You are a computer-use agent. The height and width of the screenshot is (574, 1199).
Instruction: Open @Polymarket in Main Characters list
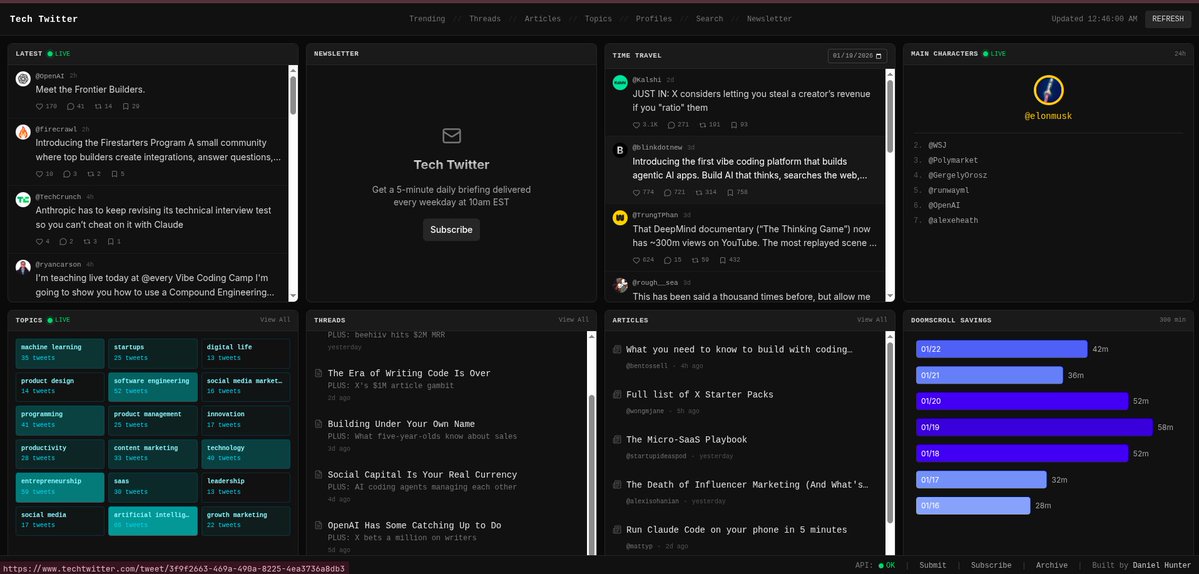[x=953, y=160]
